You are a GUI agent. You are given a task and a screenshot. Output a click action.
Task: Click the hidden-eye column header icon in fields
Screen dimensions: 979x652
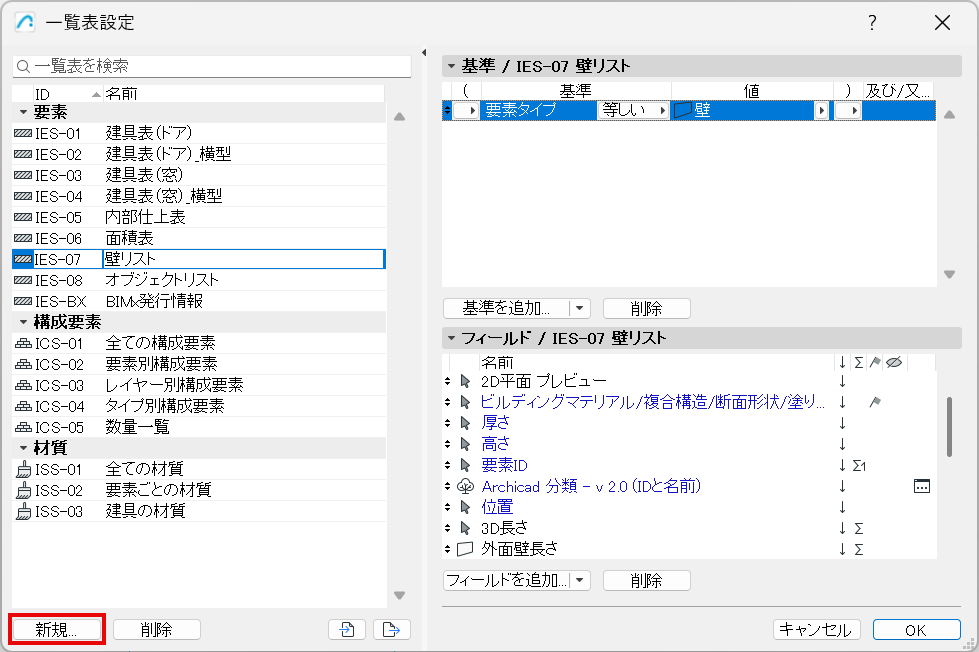[894, 362]
